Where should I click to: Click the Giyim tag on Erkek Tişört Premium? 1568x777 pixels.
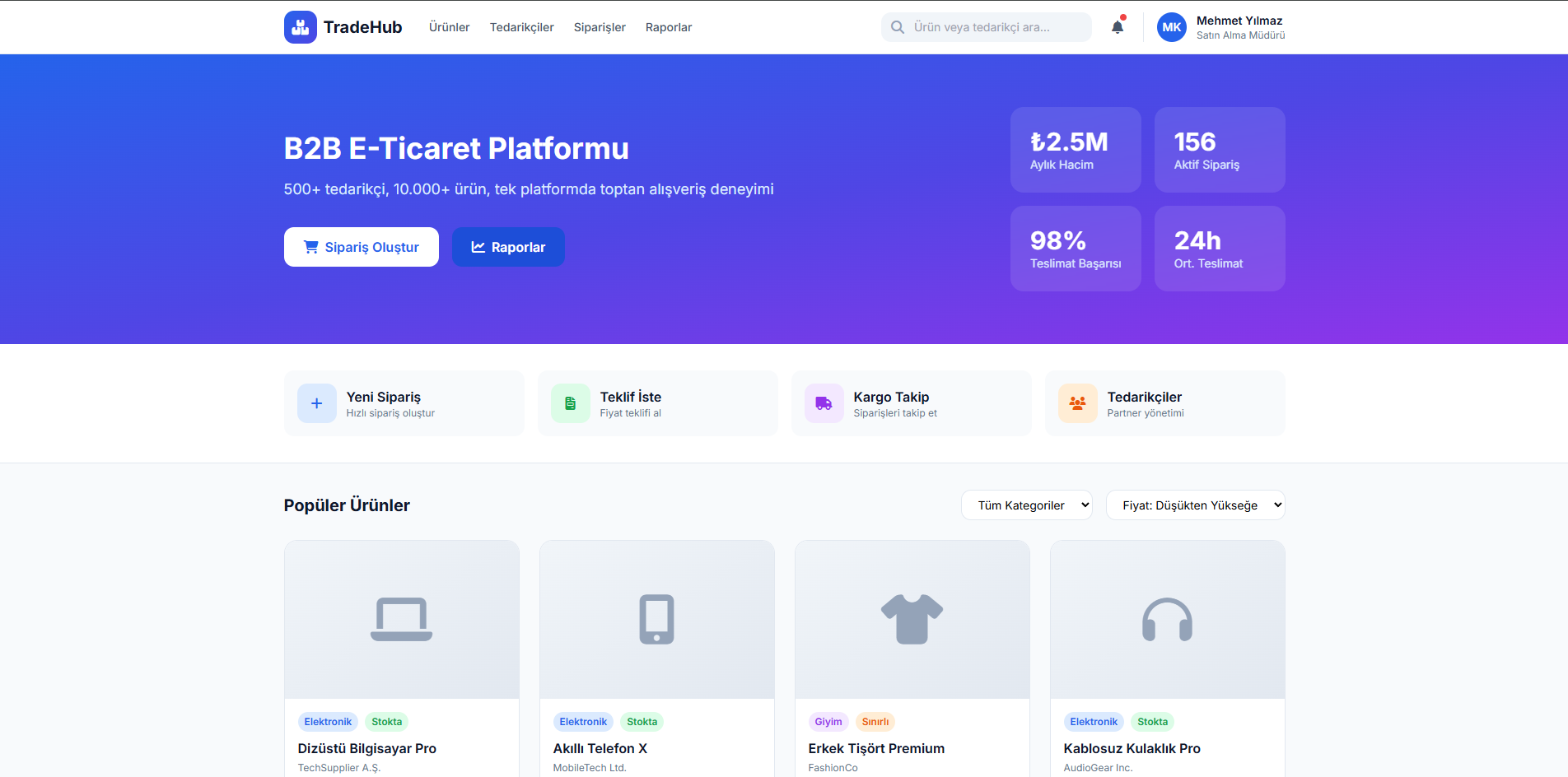click(828, 722)
